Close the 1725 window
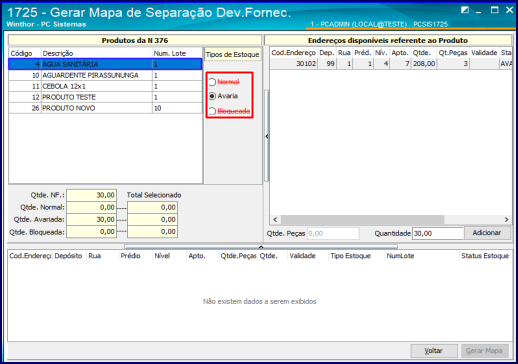518x364 pixels. point(509,10)
